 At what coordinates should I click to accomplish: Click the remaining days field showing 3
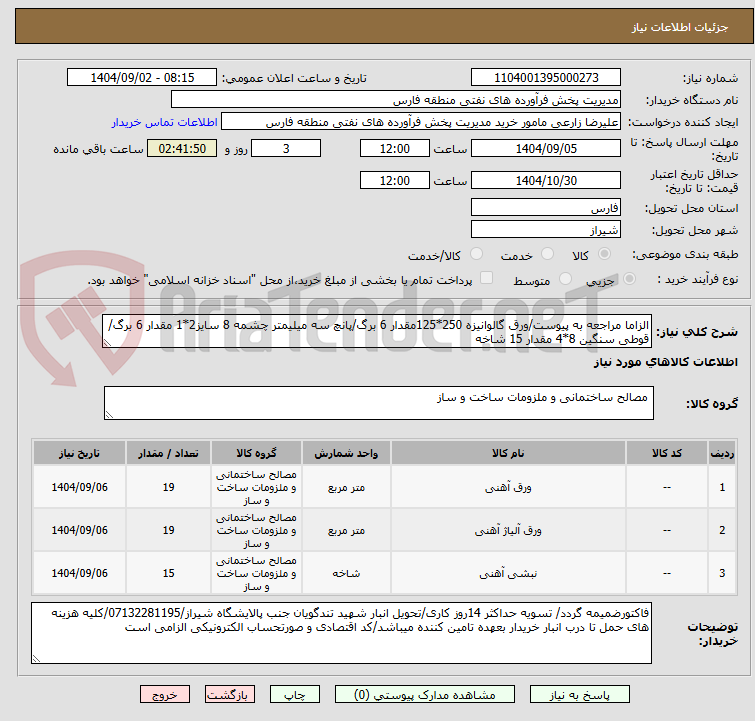pos(286,148)
